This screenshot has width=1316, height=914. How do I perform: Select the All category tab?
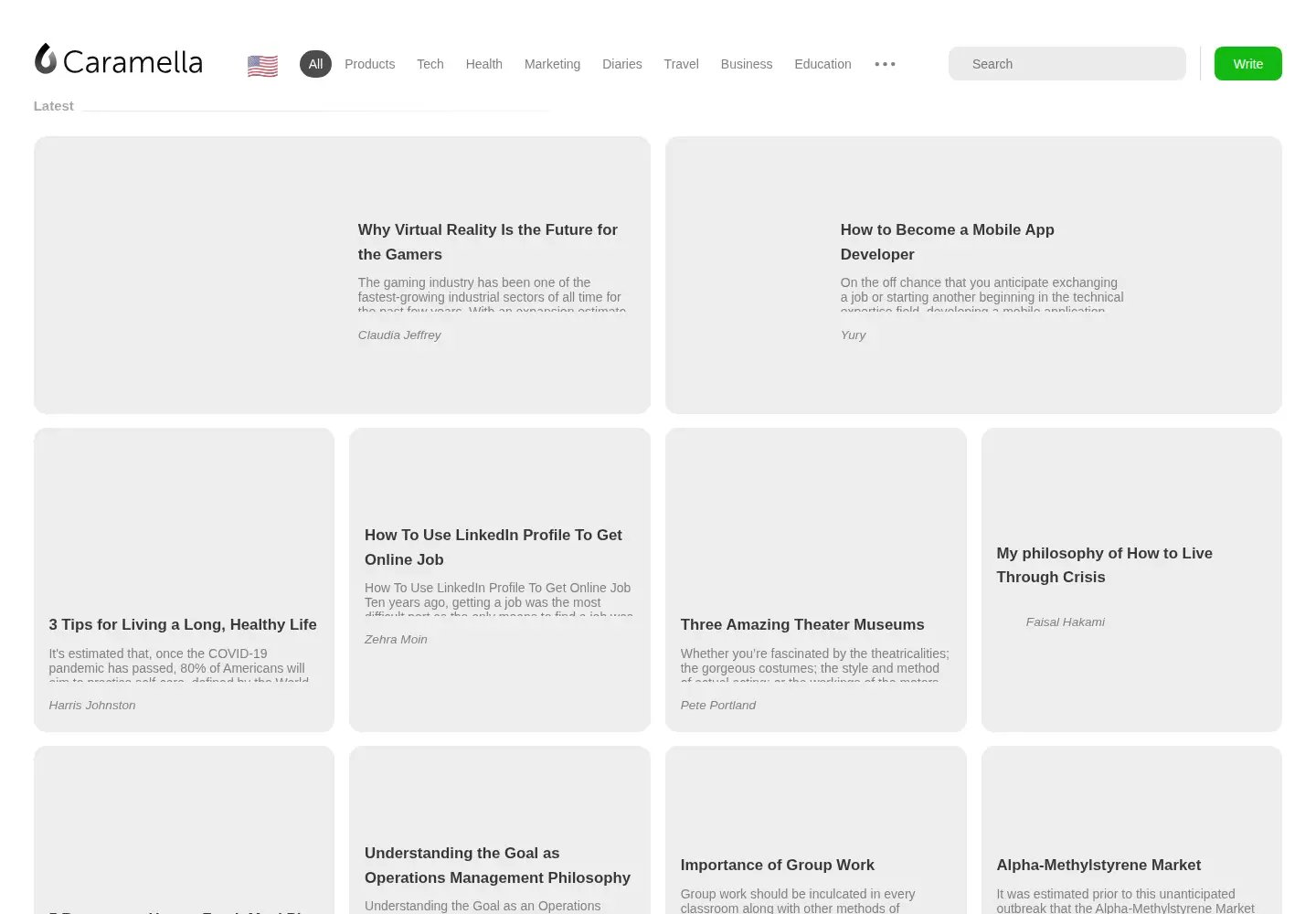(315, 64)
